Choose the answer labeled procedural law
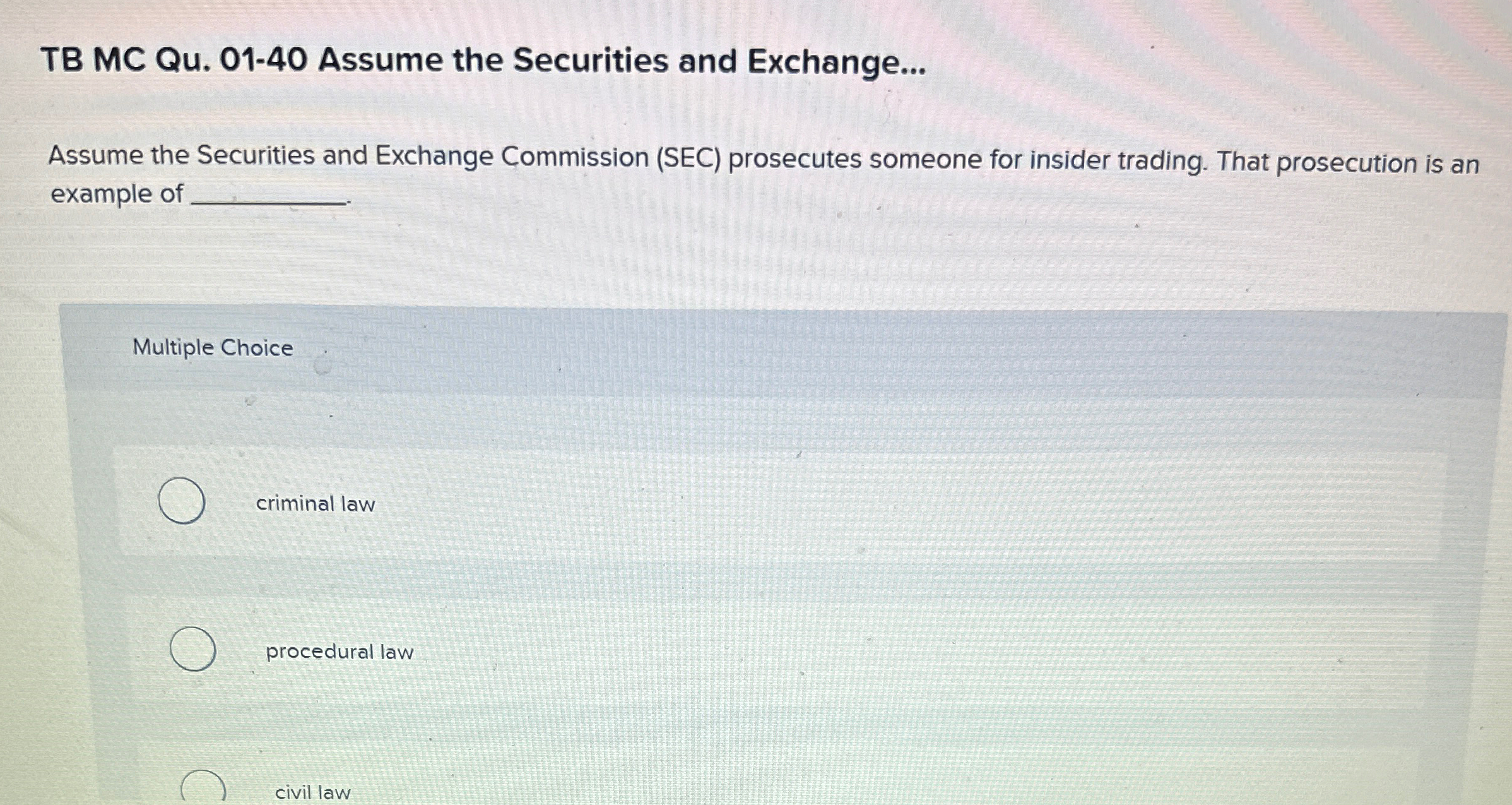This screenshot has height=805, width=1512. click(338, 652)
